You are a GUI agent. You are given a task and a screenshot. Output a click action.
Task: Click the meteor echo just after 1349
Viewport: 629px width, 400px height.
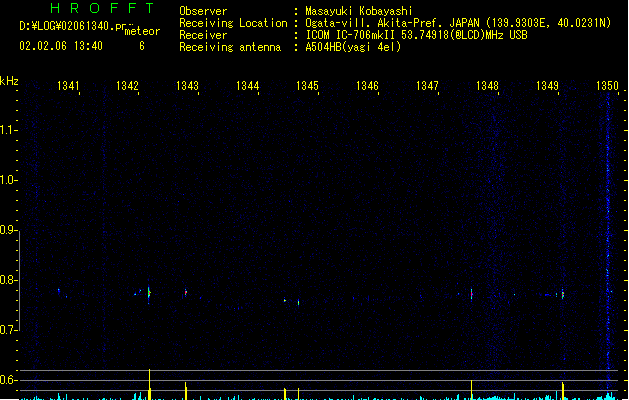click(563, 294)
